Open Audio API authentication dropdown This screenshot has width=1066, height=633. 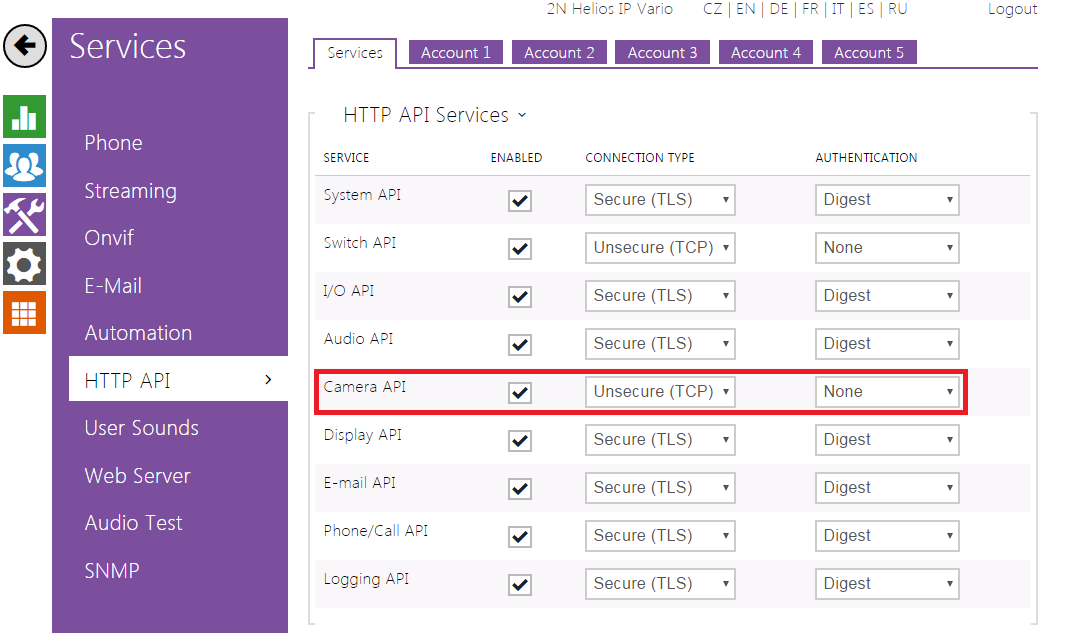pyautogui.click(x=887, y=344)
